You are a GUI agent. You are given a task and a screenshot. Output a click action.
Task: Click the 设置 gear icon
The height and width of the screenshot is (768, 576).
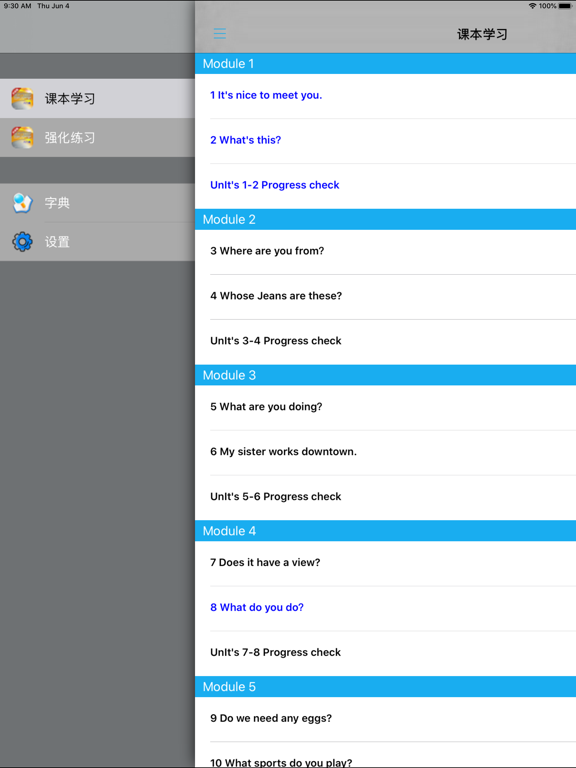[x=23, y=242]
